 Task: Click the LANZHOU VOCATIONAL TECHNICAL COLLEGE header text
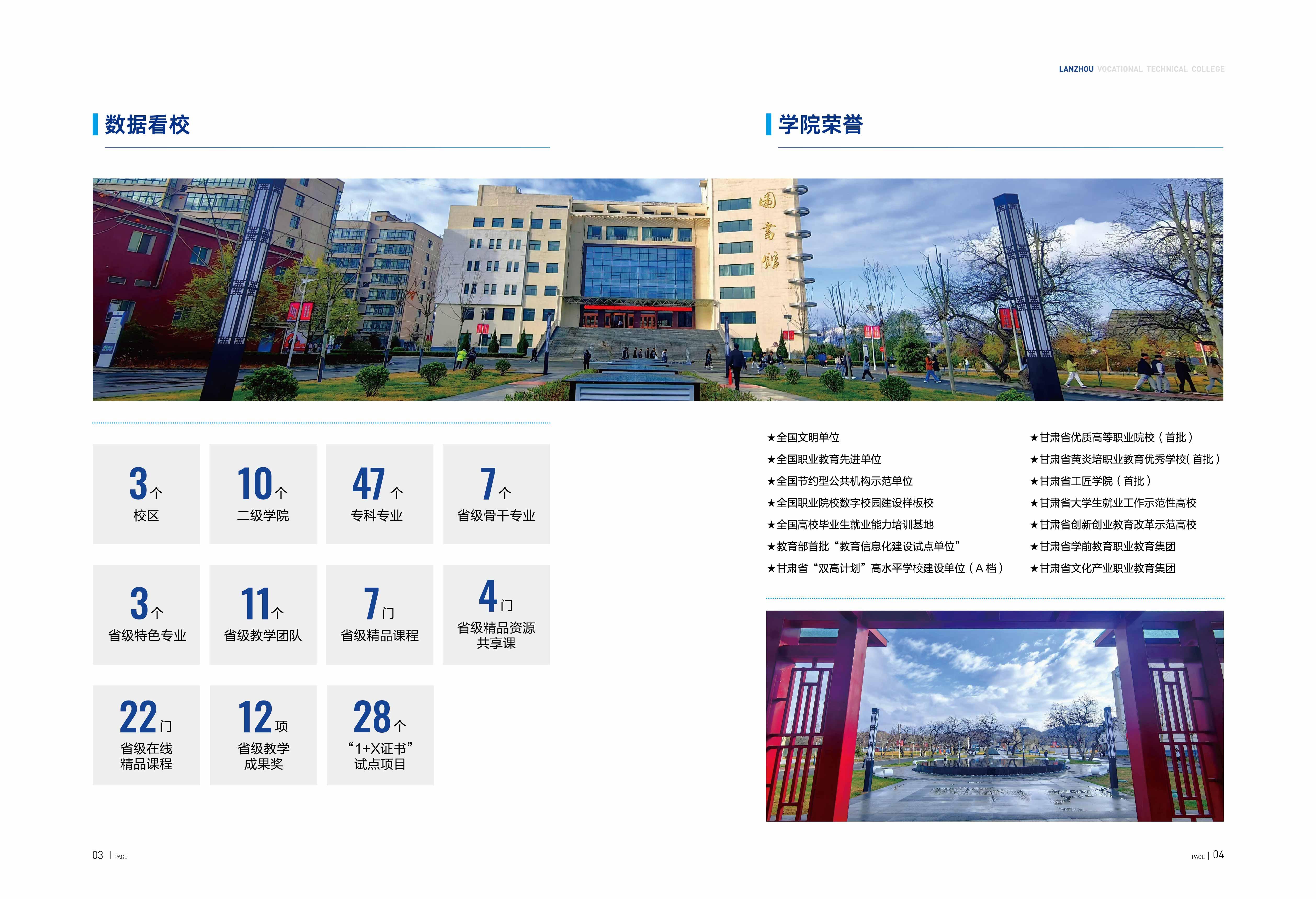click(1141, 69)
